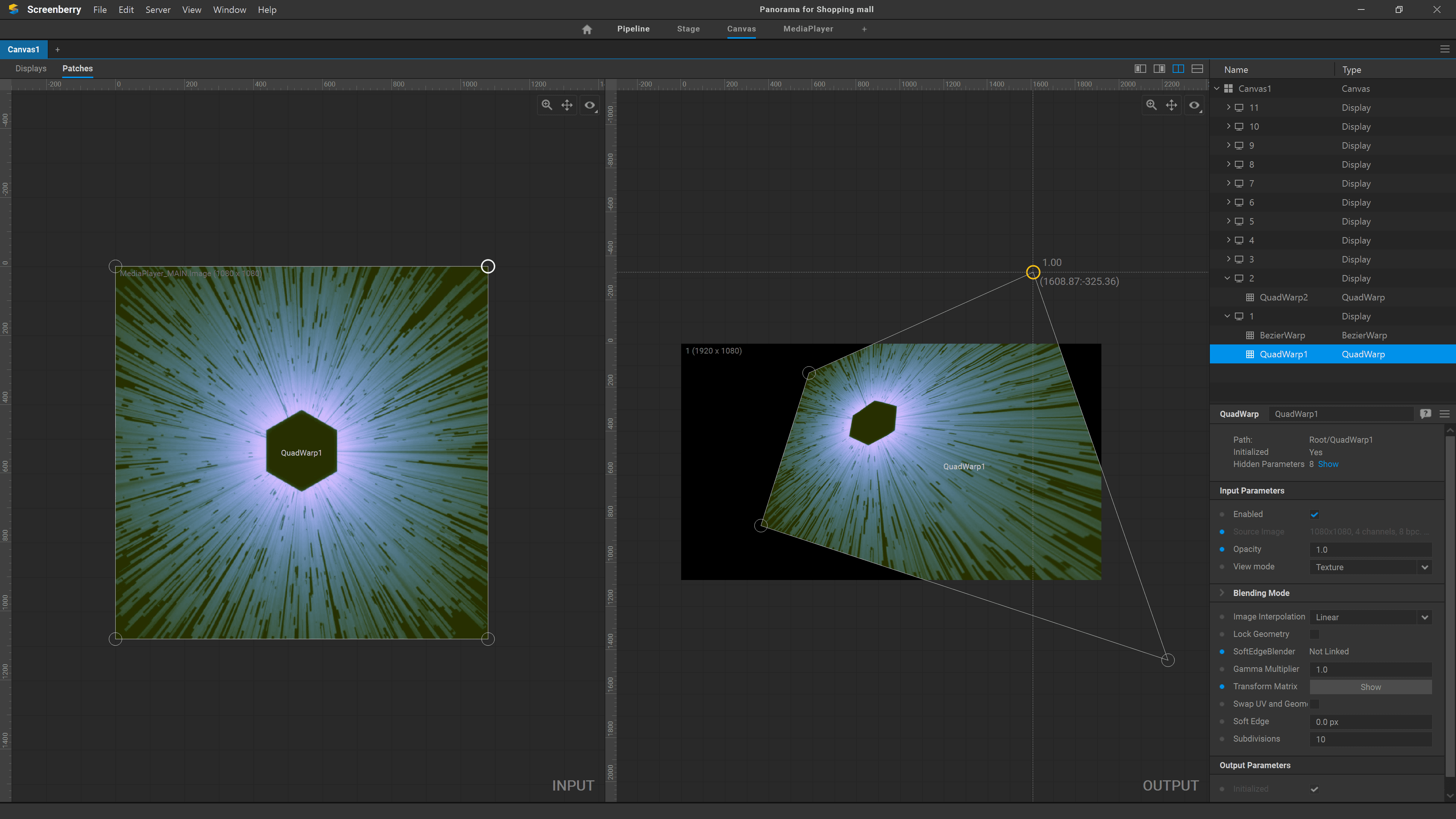
Task: Toggle visibility eye in OUTPUT viewport
Action: (1194, 105)
